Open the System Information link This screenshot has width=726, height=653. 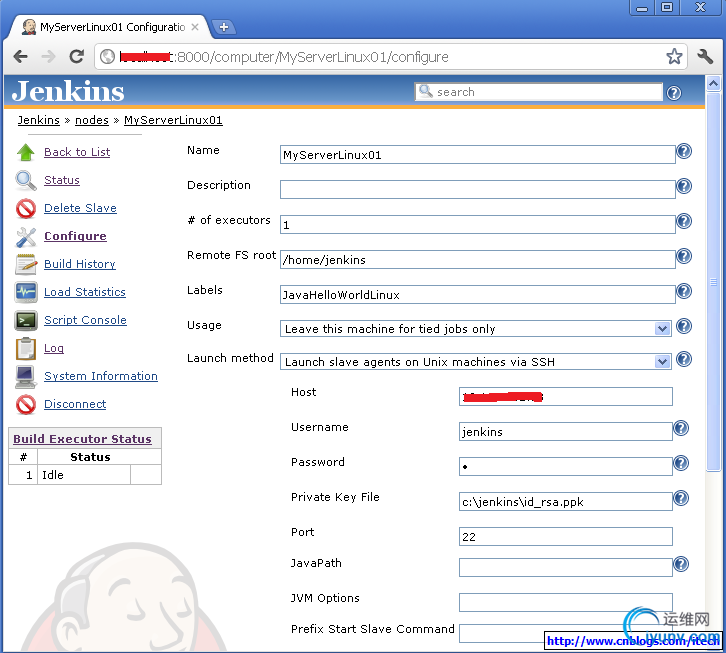(x=101, y=376)
